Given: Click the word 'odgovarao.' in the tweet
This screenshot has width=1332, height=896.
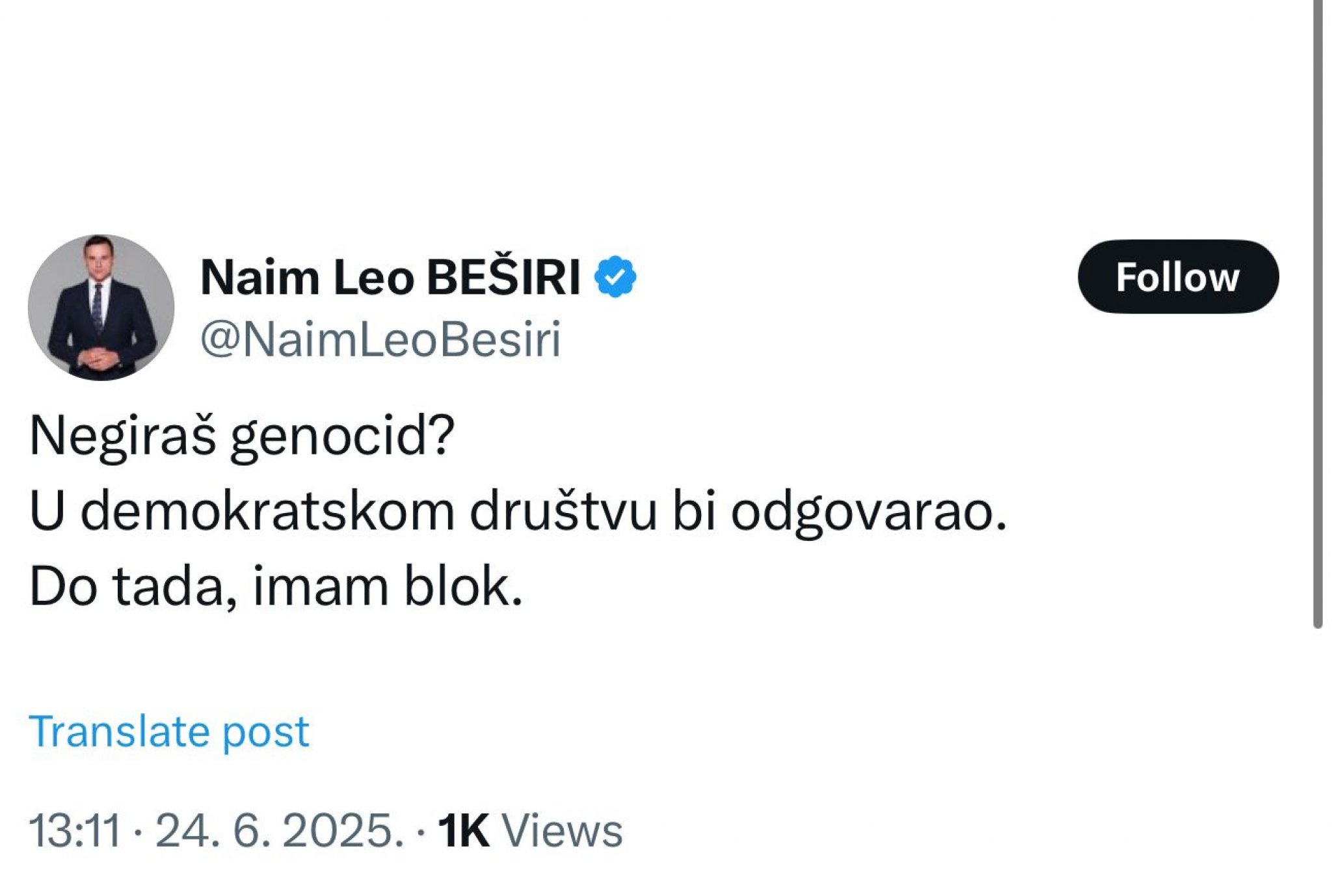Looking at the screenshot, I should (x=868, y=511).
